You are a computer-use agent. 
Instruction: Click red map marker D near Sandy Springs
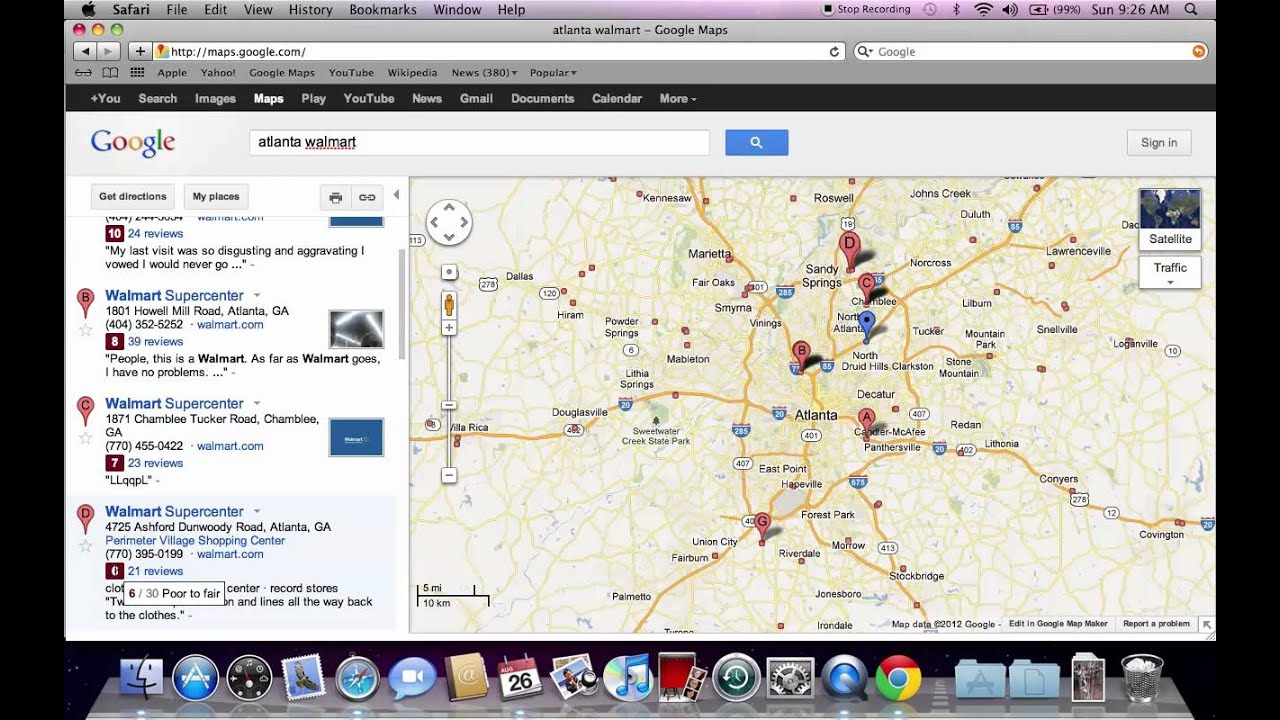[x=849, y=246]
